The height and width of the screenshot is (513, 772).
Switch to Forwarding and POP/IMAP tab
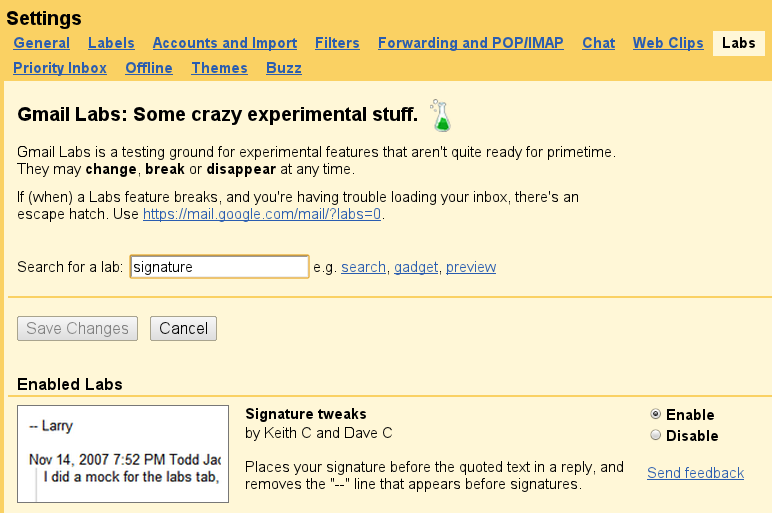click(x=471, y=43)
